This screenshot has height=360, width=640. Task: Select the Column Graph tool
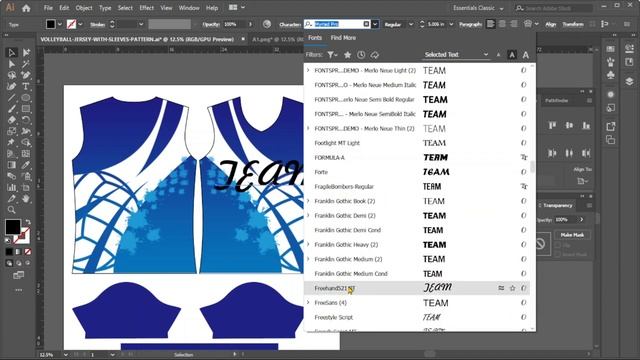pos(11,187)
